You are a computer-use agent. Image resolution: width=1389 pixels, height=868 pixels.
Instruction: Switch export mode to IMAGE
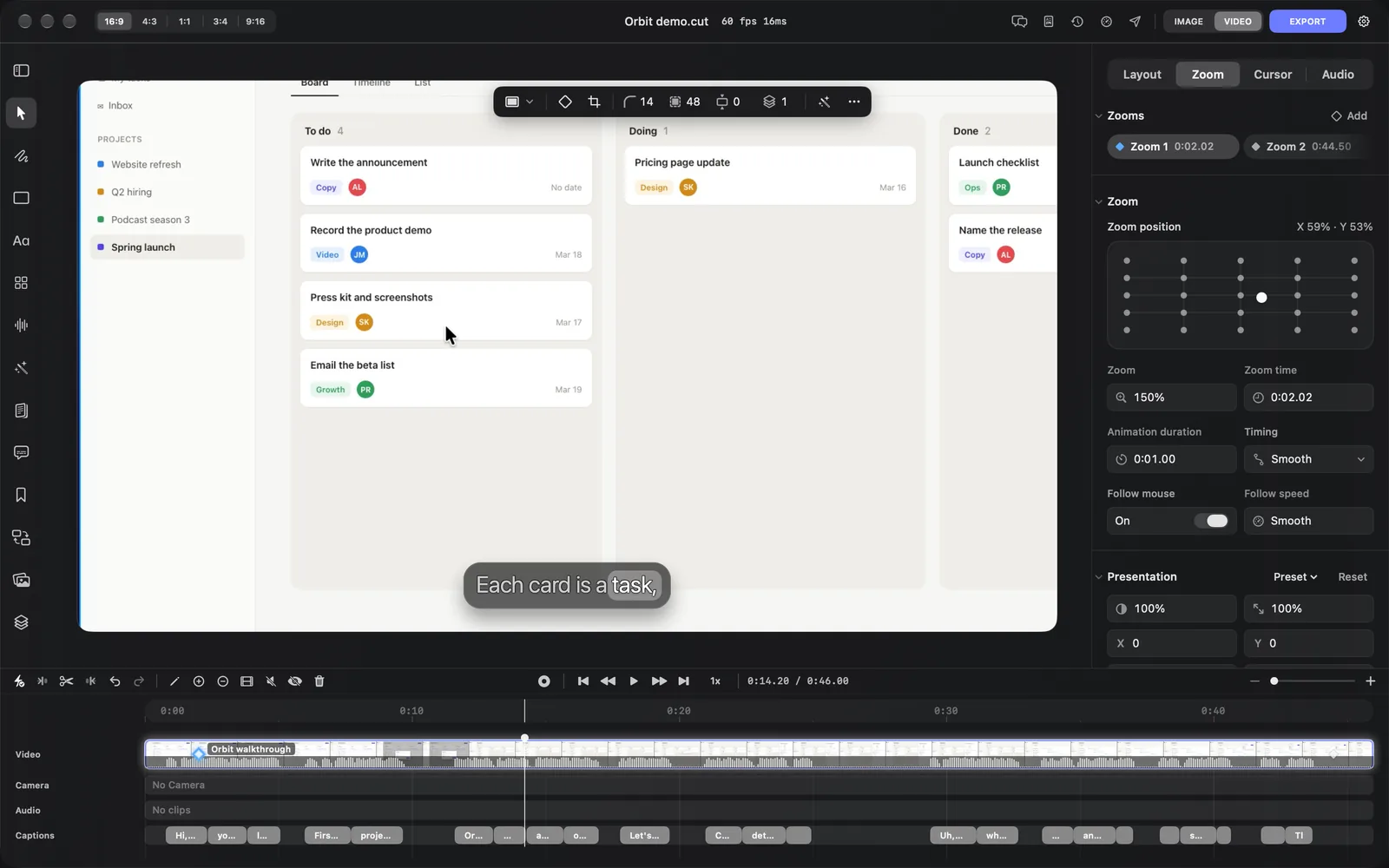[x=1188, y=22]
